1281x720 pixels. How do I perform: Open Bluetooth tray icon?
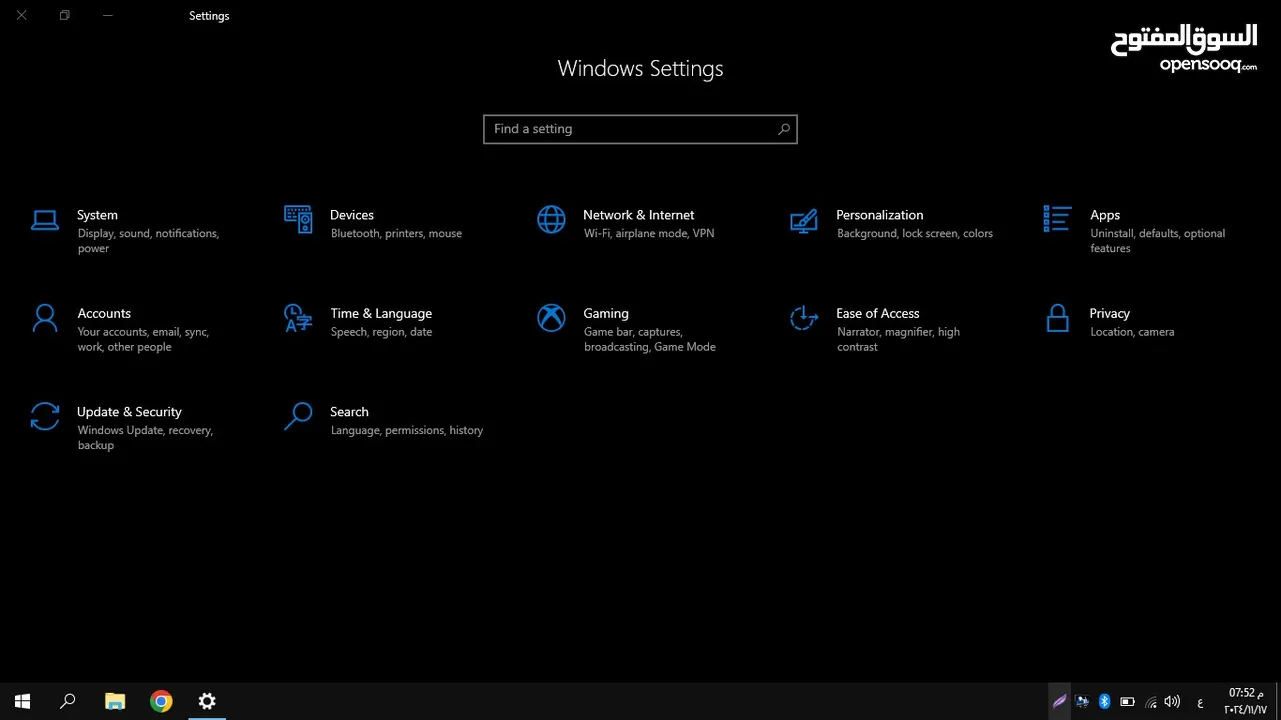click(1104, 702)
